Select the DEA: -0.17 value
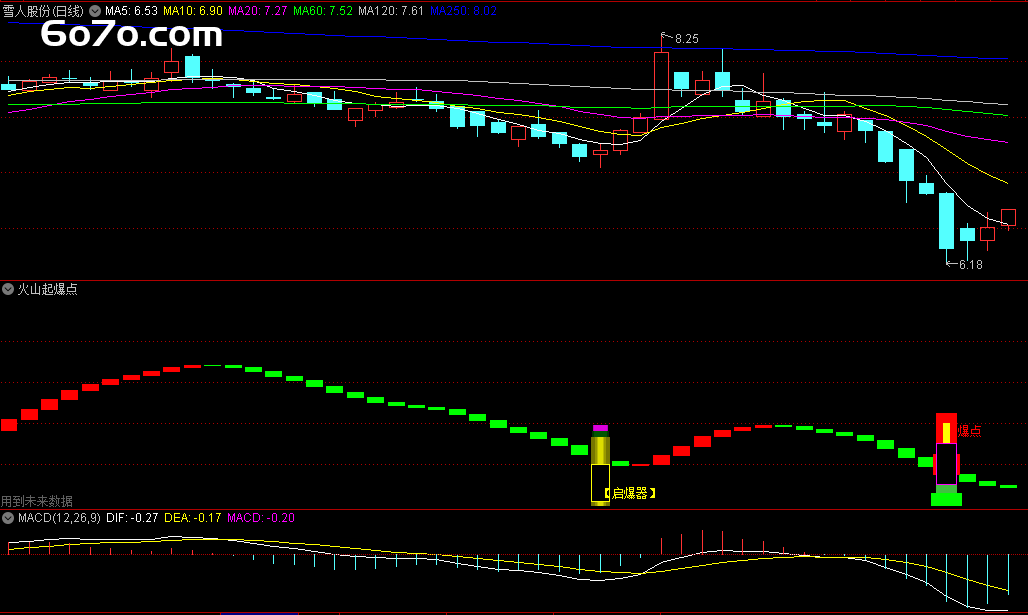Screen dimensions: 1028x615 [193, 518]
